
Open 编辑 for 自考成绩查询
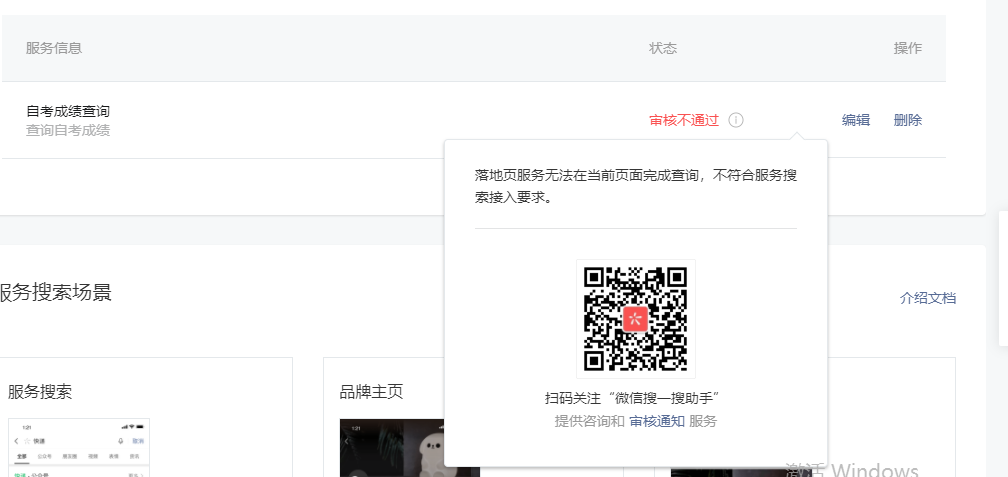pos(856,120)
